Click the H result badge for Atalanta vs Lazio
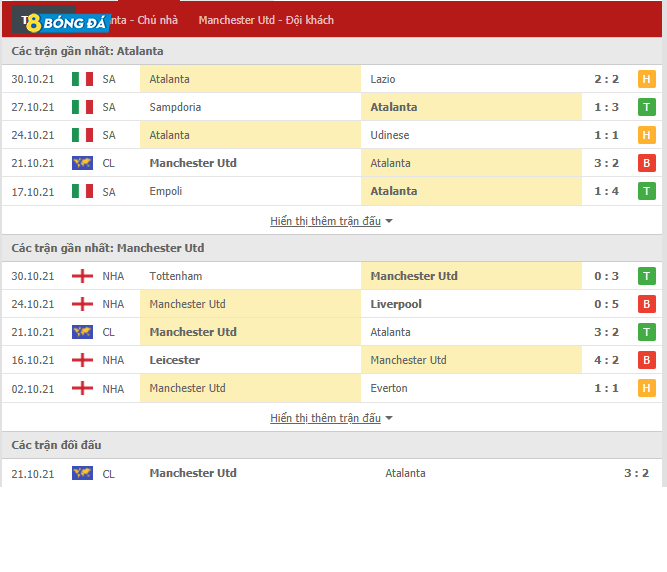 646,79
